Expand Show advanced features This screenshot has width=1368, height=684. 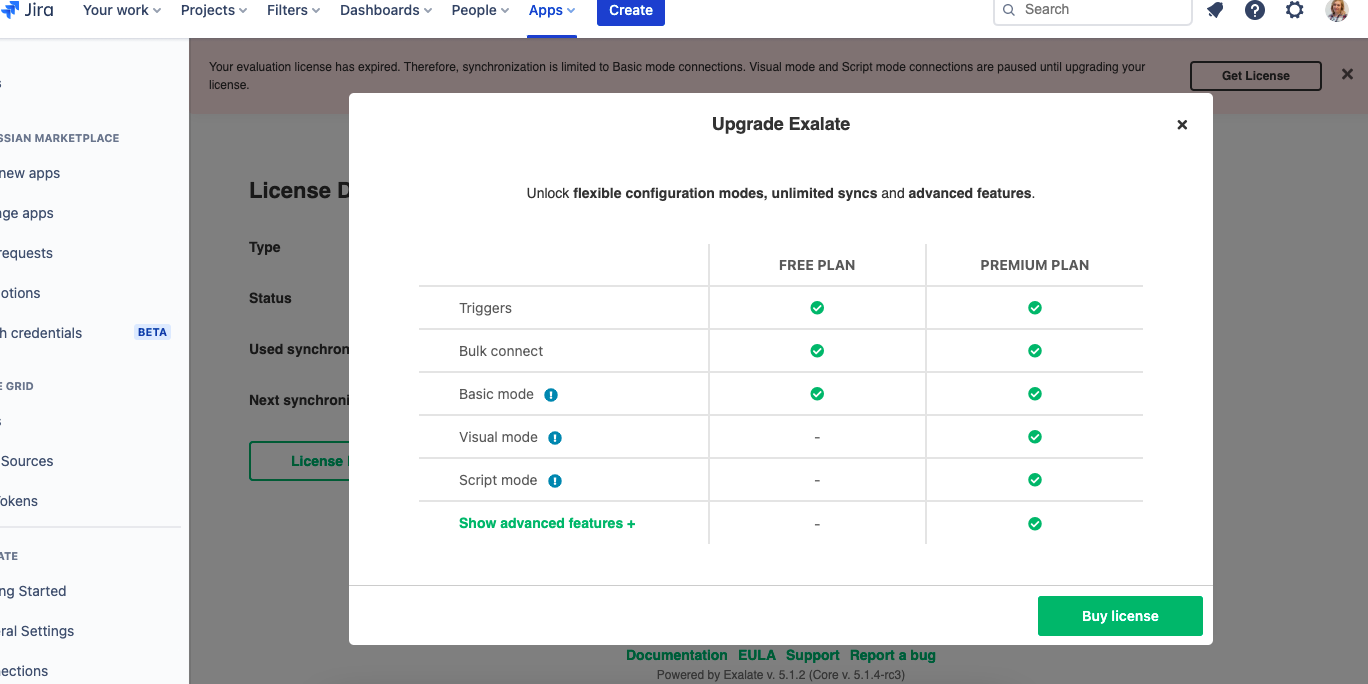point(547,524)
